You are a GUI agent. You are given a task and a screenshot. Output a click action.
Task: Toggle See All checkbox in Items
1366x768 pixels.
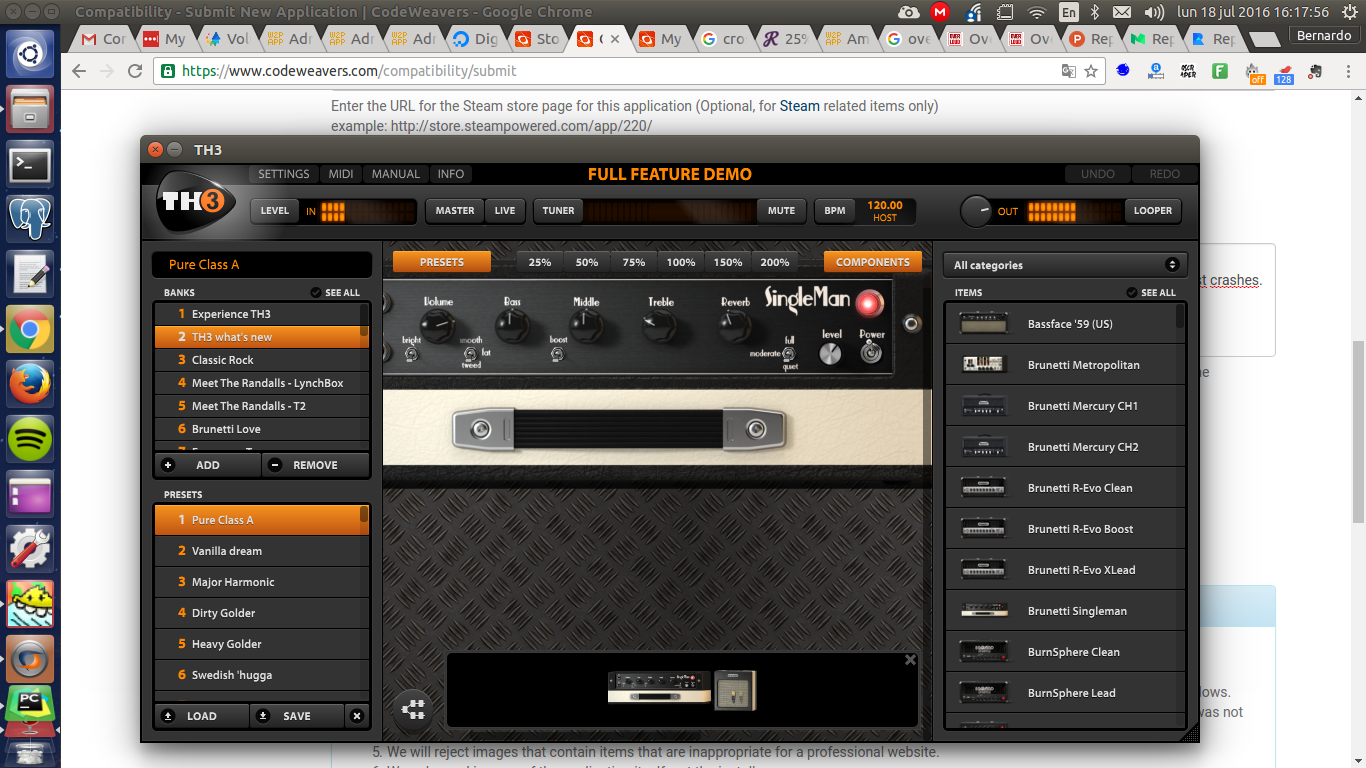pyautogui.click(x=1132, y=293)
